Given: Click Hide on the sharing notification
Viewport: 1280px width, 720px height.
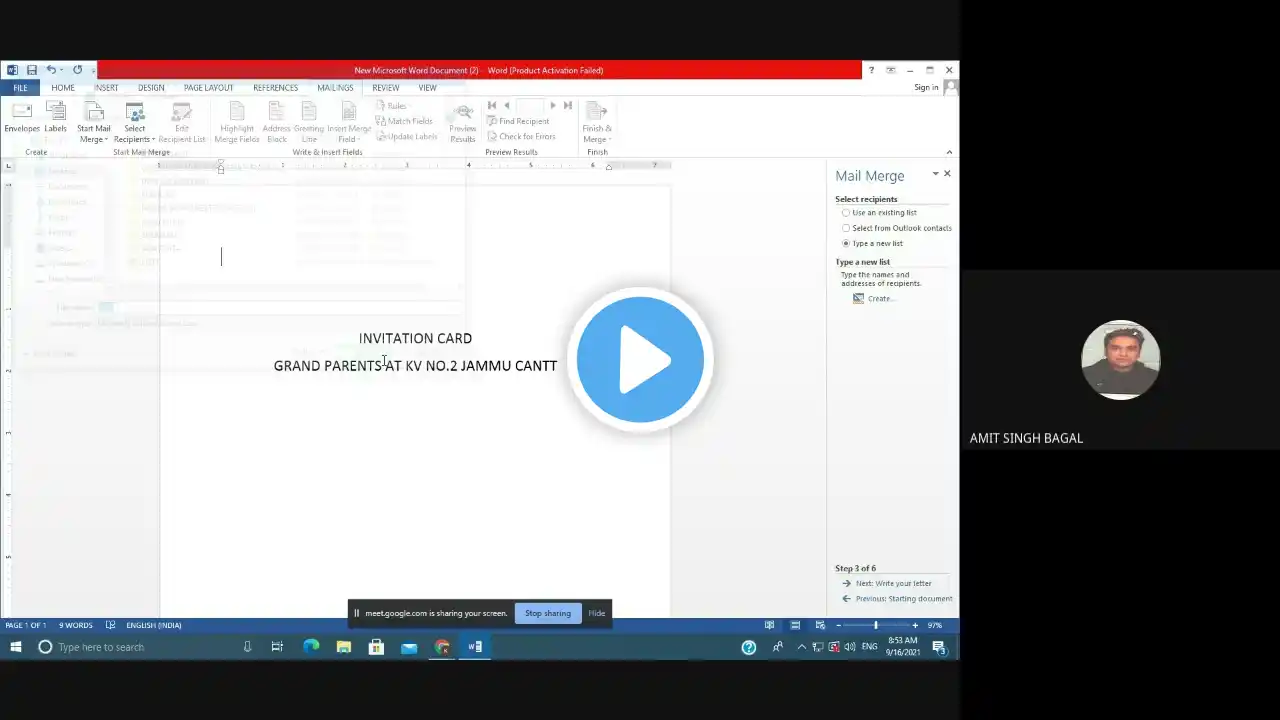Looking at the screenshot, I should [596, 613].
